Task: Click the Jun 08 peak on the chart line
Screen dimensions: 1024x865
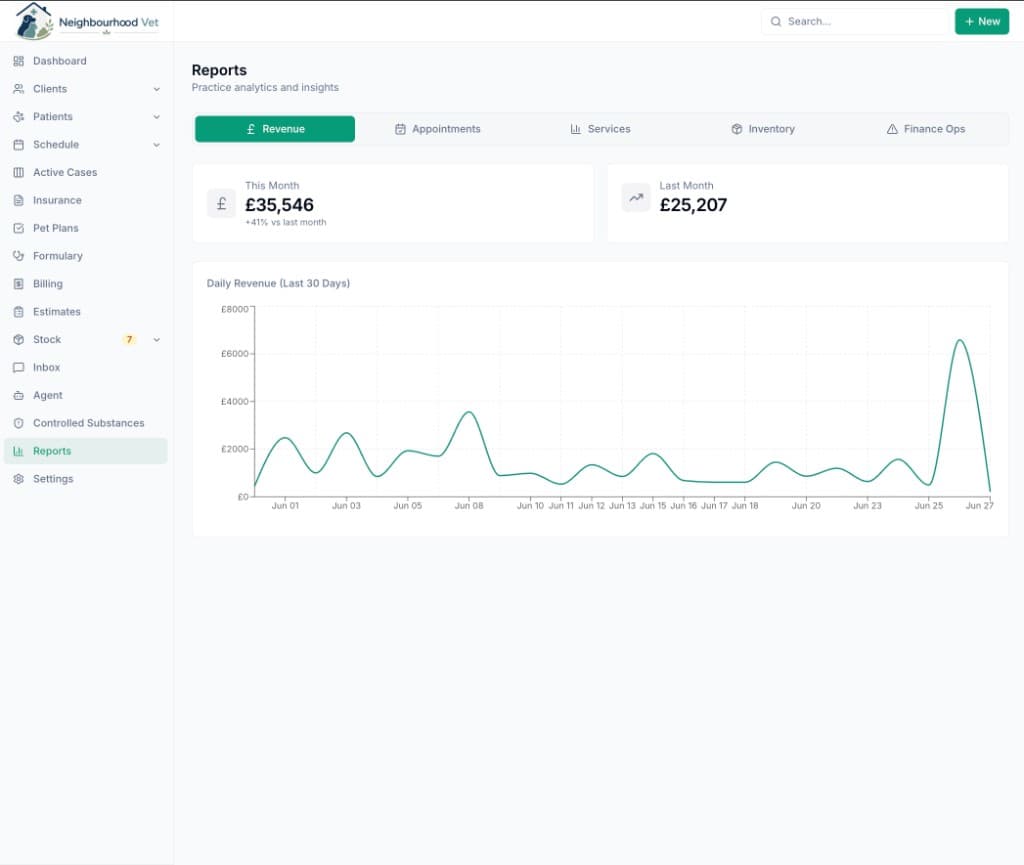Action: point(469,412)
